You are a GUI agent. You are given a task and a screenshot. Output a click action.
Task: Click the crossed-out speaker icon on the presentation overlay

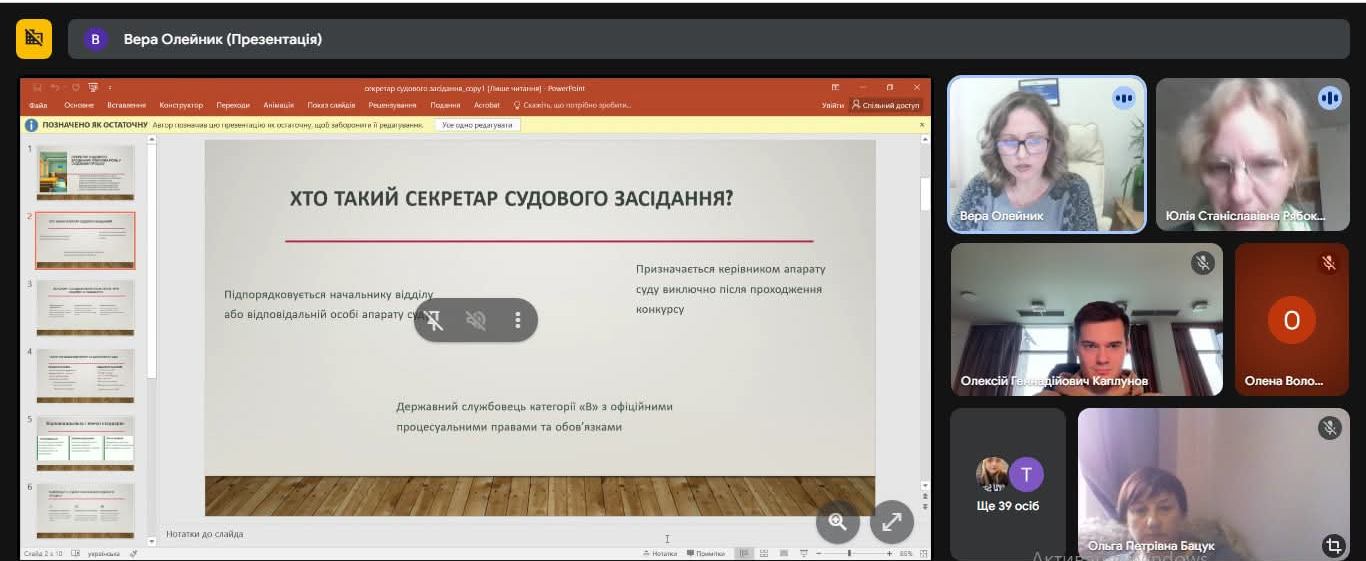476,320
